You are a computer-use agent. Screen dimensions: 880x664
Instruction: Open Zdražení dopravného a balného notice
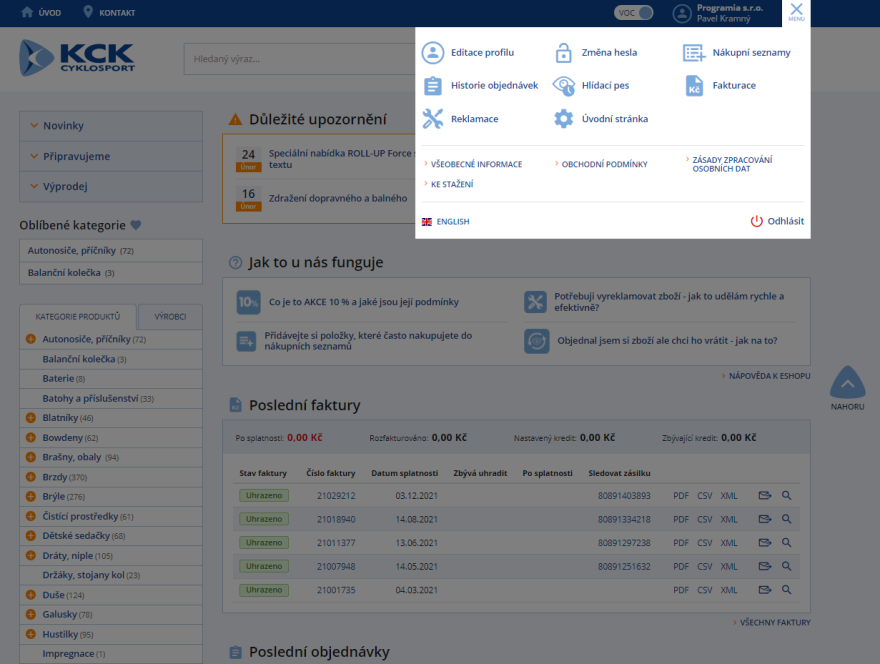point(338,198)
